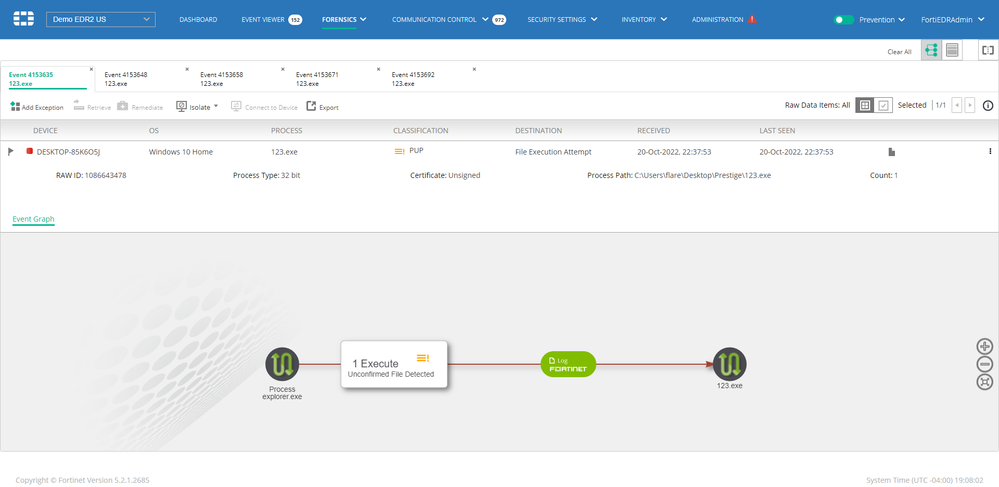This screenshot has width=999, height=487.
Task: Click the Clear All link
Action: 899,52
